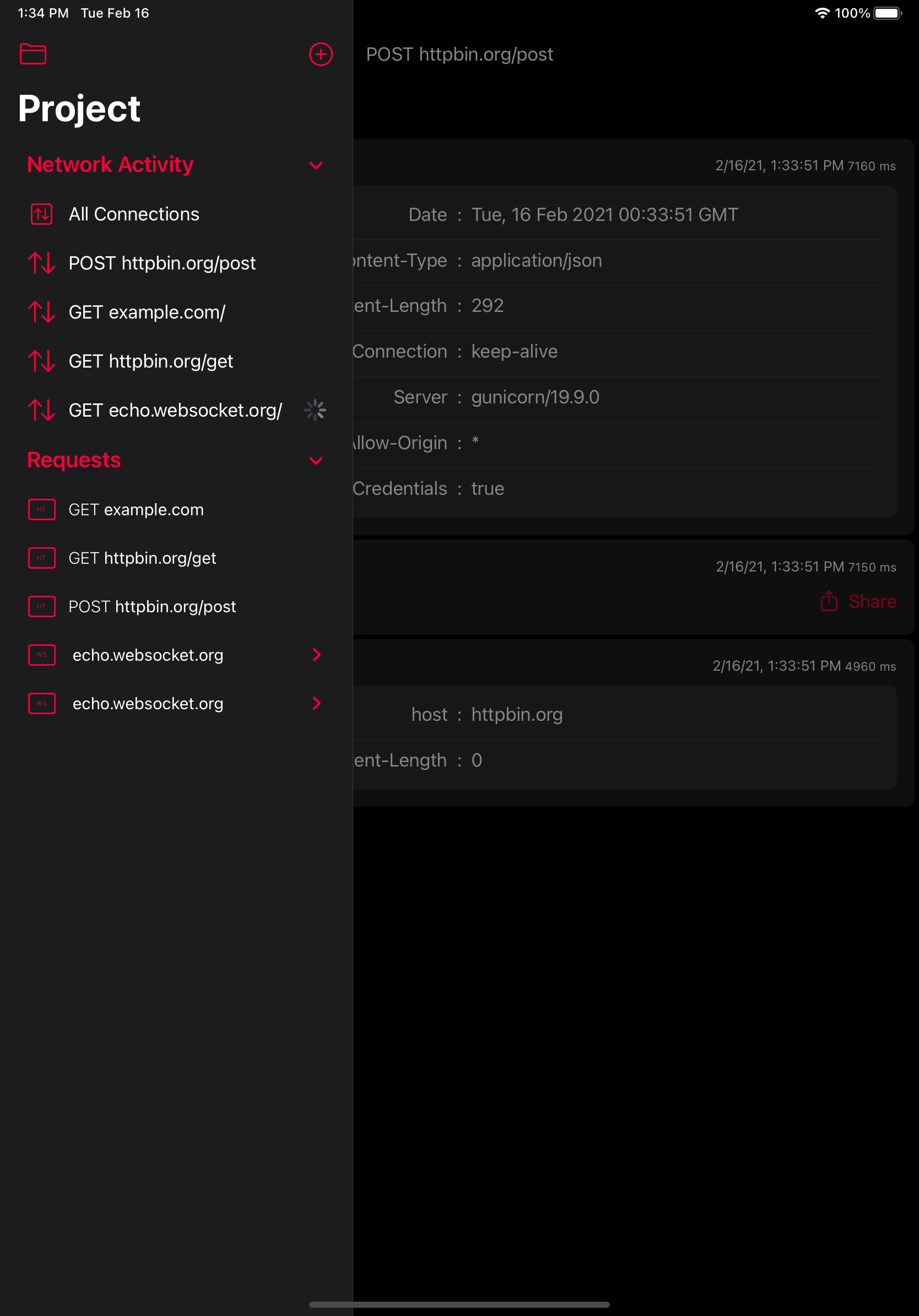Collapse the Requests section
The height and width of the screenshot is (1316, 919).
click(x=316, y=460)
